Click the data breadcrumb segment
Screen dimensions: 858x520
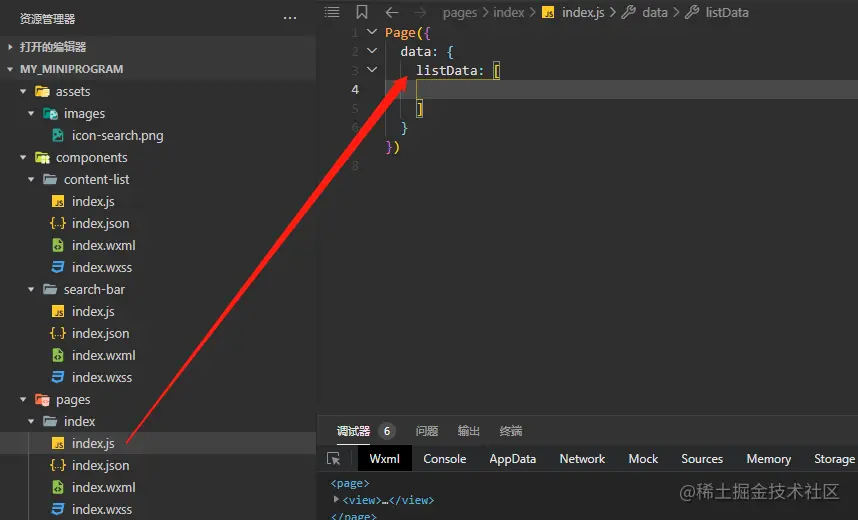[x=655, y=13]
